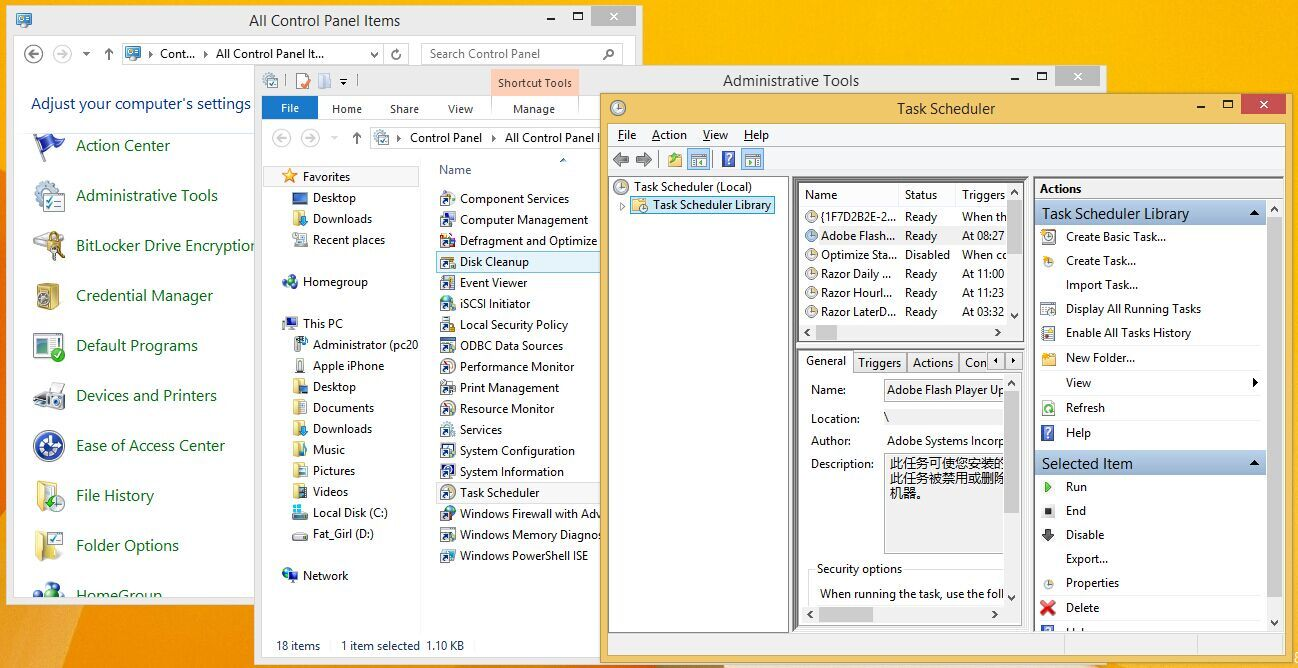
Task: Collapse the Task Scheduler Library actions section
Action: (1254, 214)
